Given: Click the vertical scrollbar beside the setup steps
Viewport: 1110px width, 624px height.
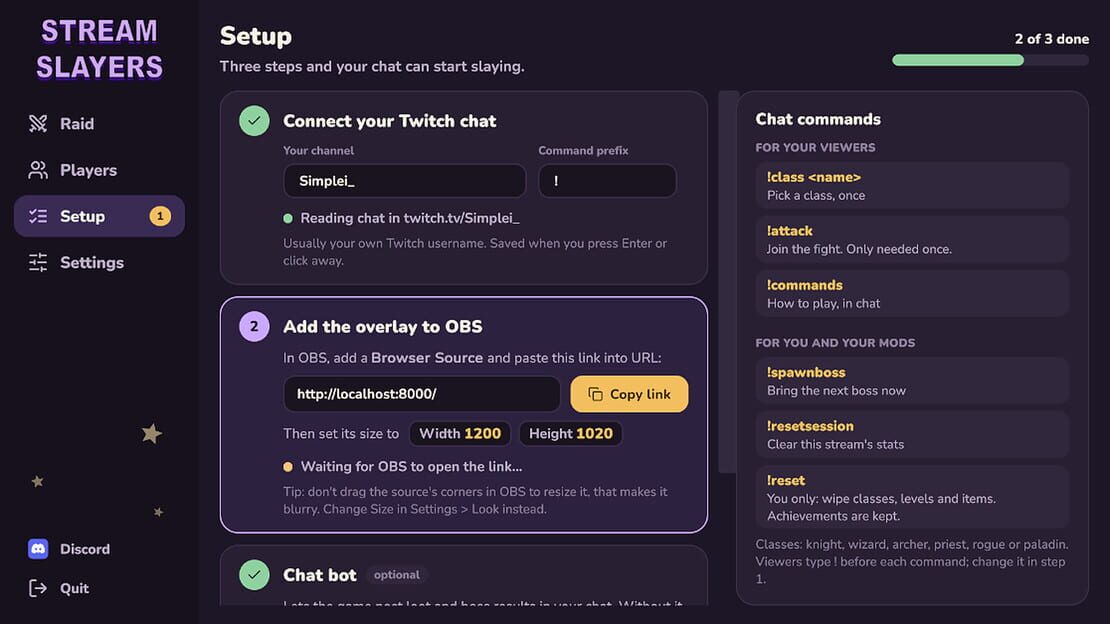Looking at the screenshot, I should click(x=728, y=282).
